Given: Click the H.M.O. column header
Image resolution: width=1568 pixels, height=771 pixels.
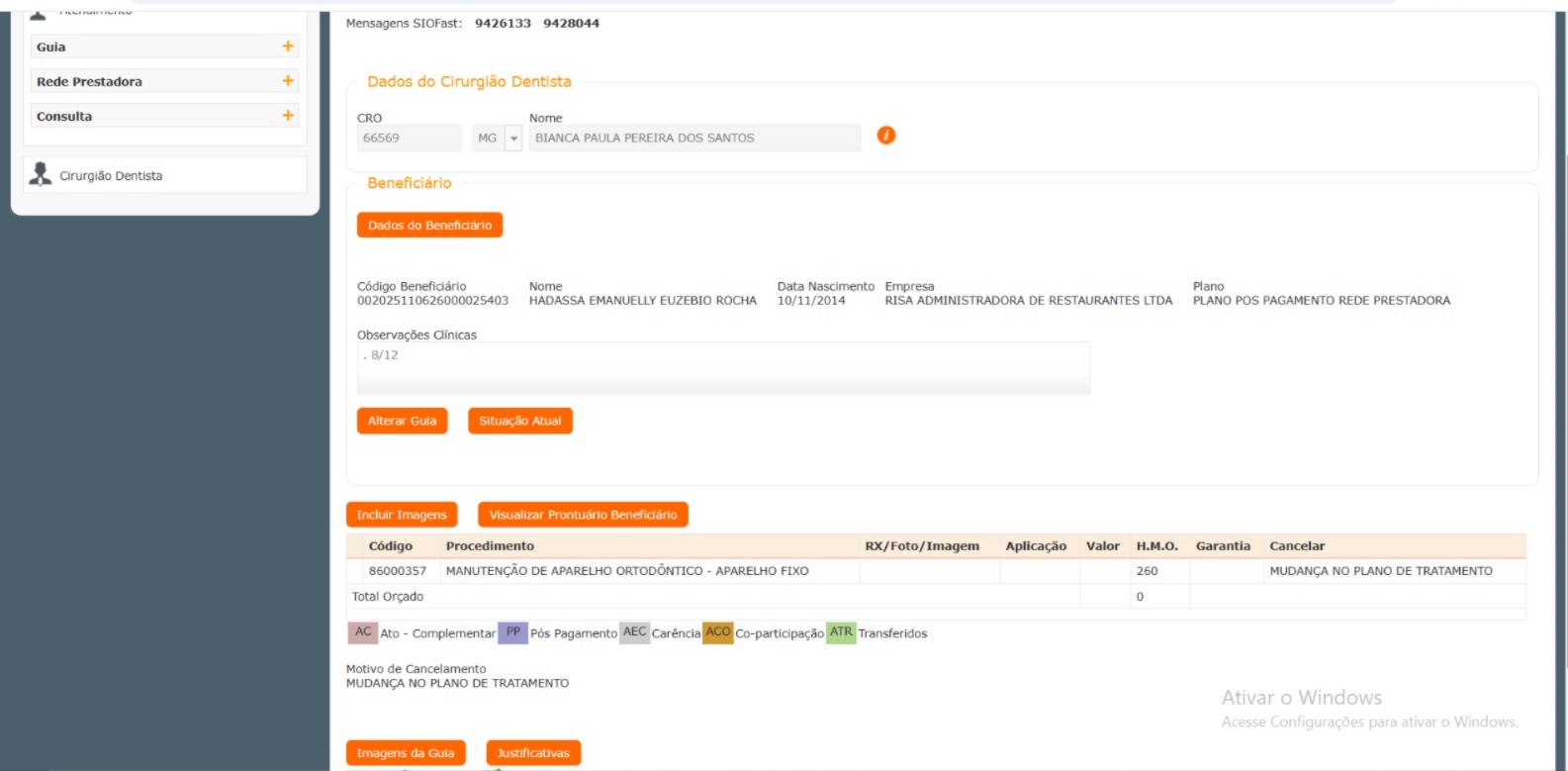Looking at the screenshot, I should [x=1157, y=546].
